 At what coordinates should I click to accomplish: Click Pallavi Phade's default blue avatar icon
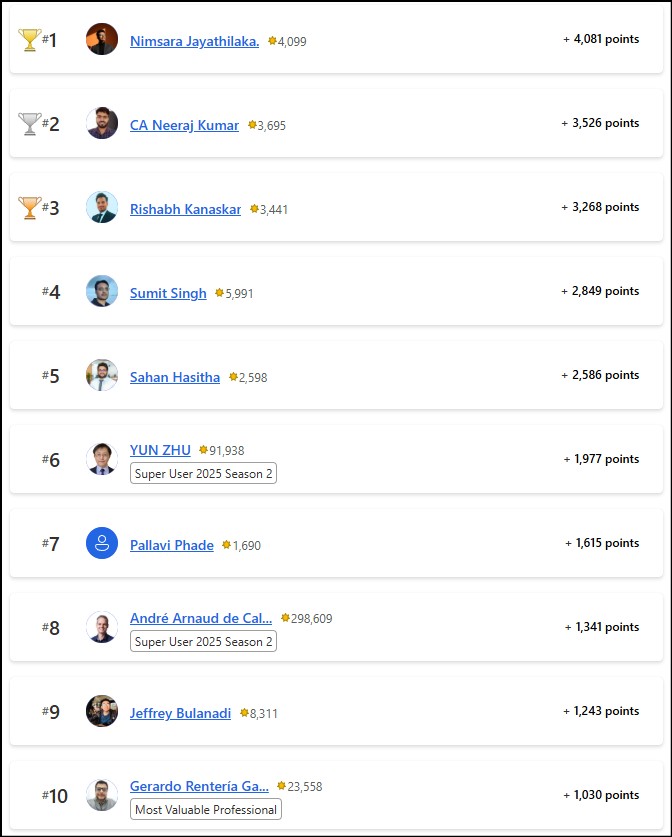102,544
